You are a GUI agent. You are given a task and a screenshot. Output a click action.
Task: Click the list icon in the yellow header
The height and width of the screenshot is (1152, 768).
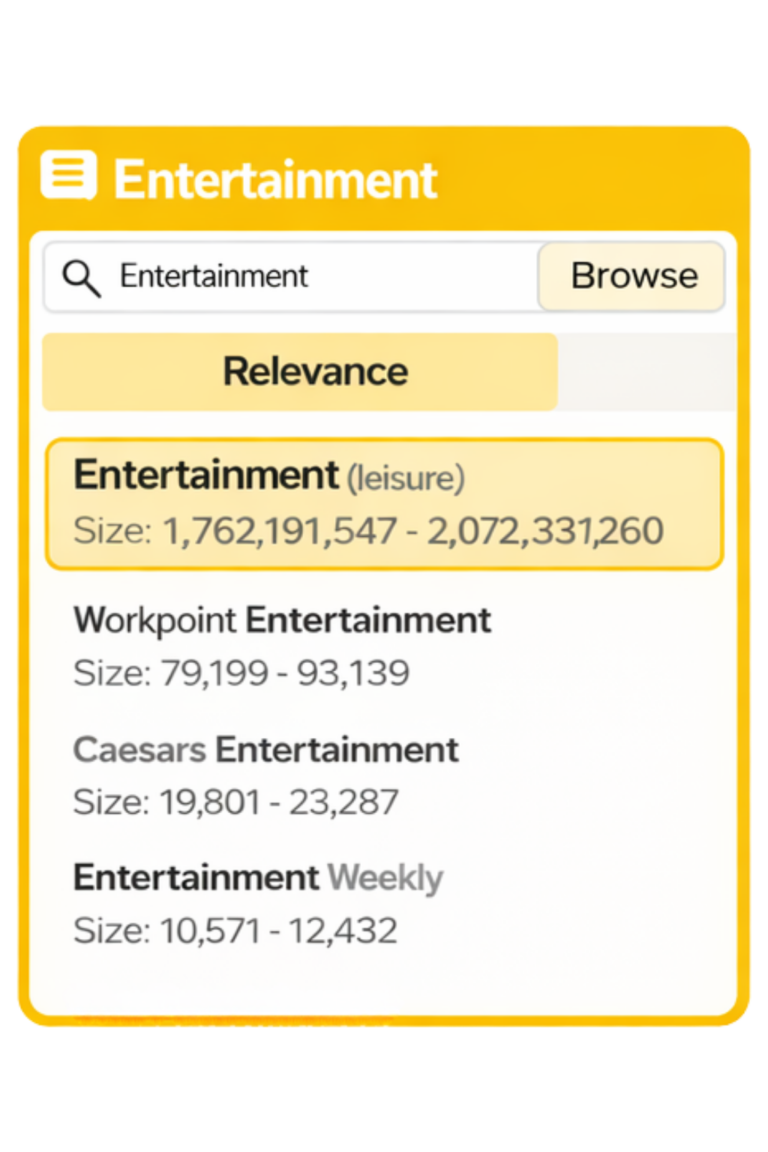(x=68, y=176)
